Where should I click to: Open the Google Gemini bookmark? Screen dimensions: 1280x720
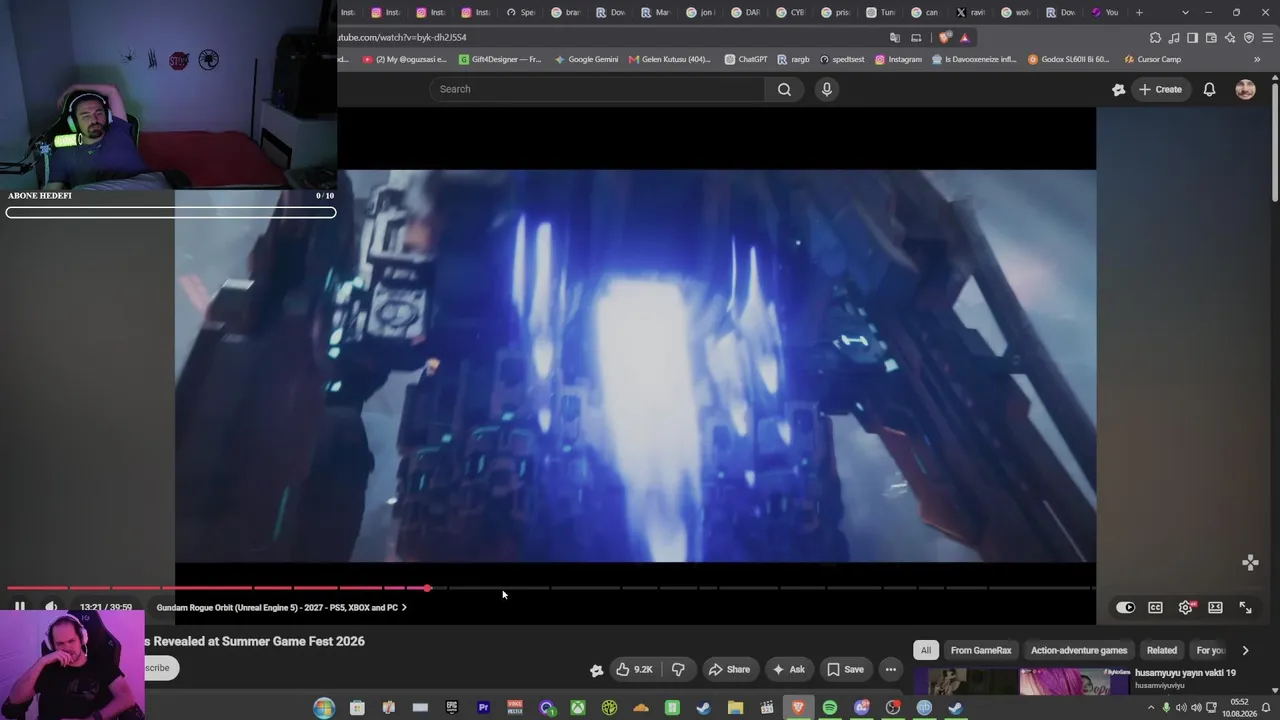point(588,59)
